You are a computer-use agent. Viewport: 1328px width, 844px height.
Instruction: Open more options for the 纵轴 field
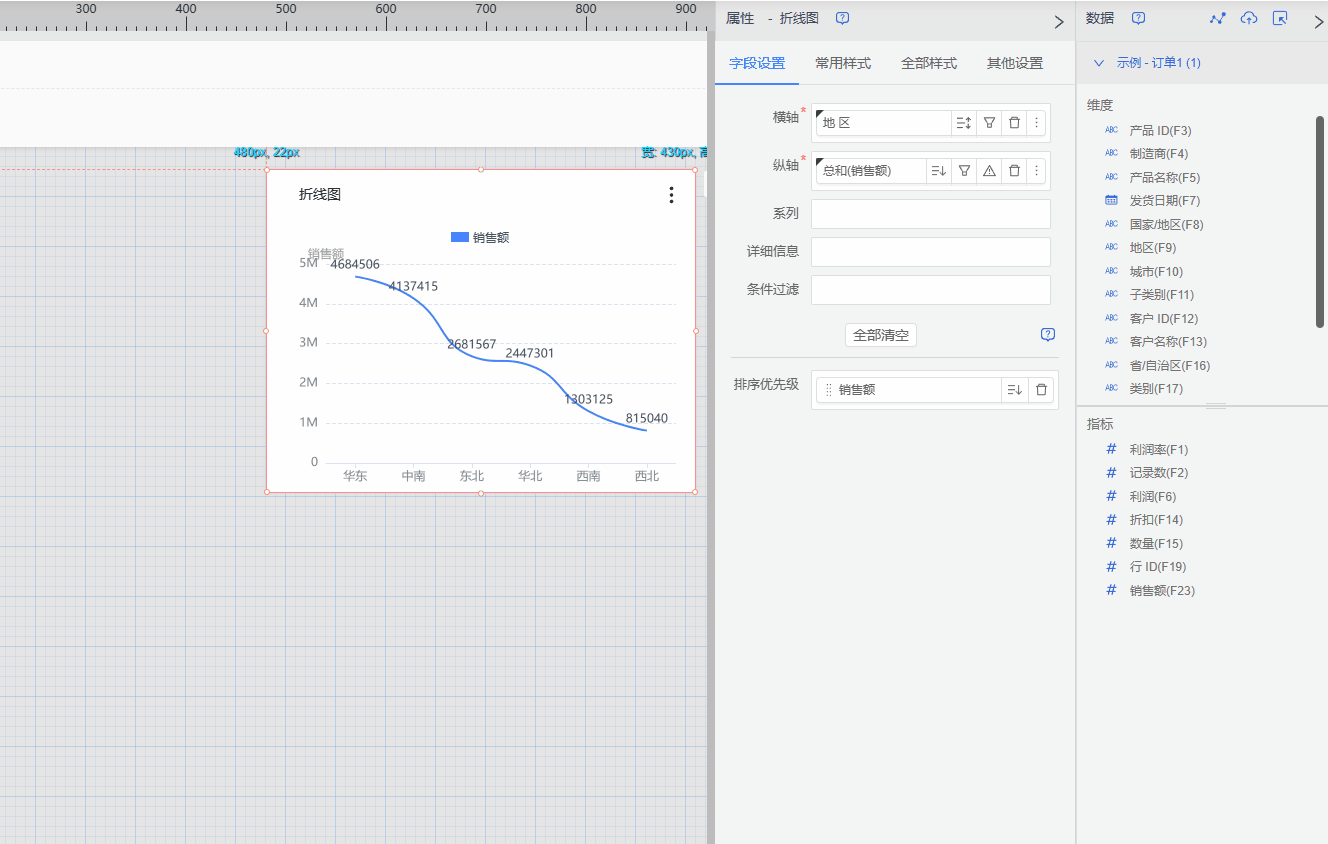point(1037,171)
